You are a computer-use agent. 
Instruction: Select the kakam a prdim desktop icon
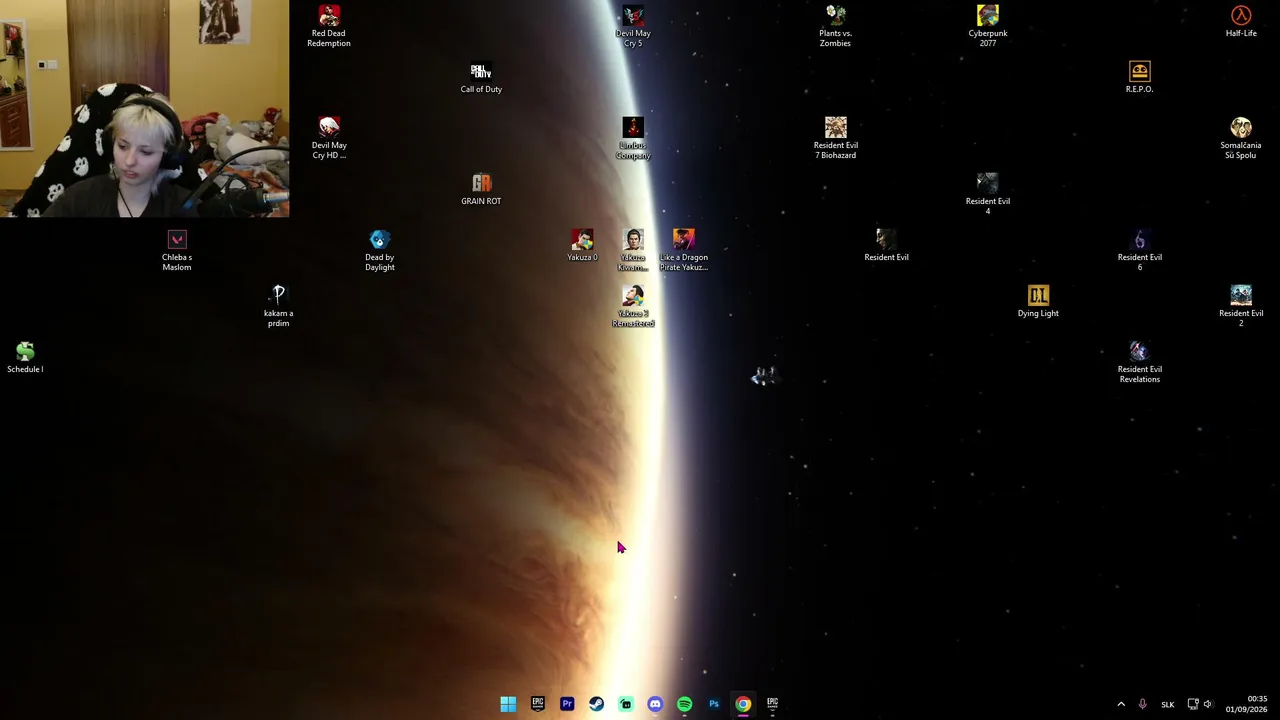click(278, 306)
